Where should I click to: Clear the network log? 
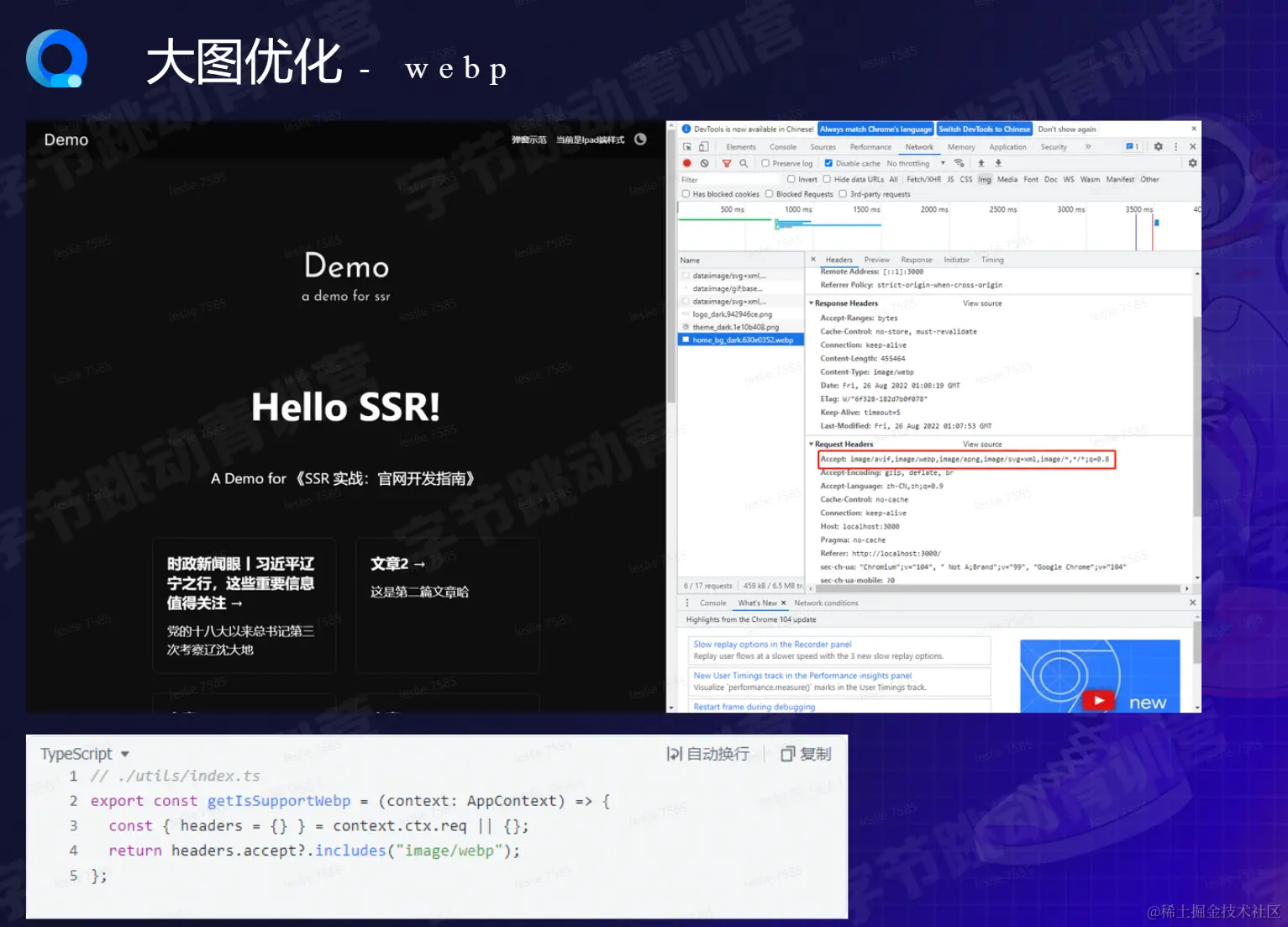705,163
